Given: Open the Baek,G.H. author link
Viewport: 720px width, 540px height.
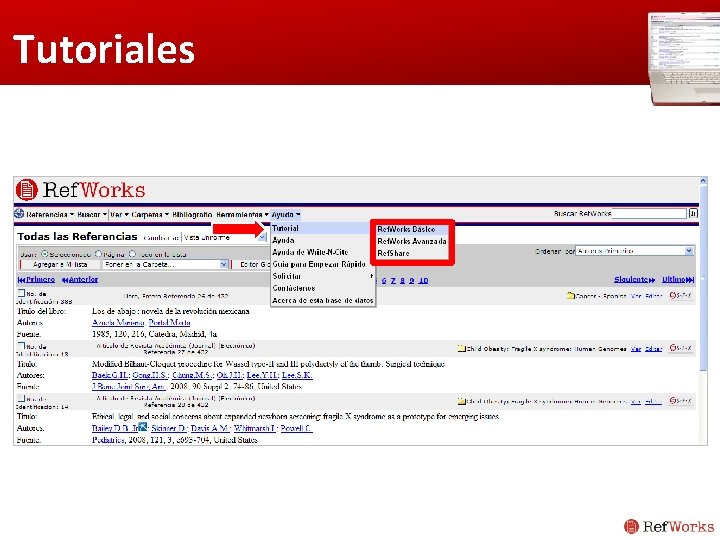Looking at the screenshot, I should pos(110,375).
